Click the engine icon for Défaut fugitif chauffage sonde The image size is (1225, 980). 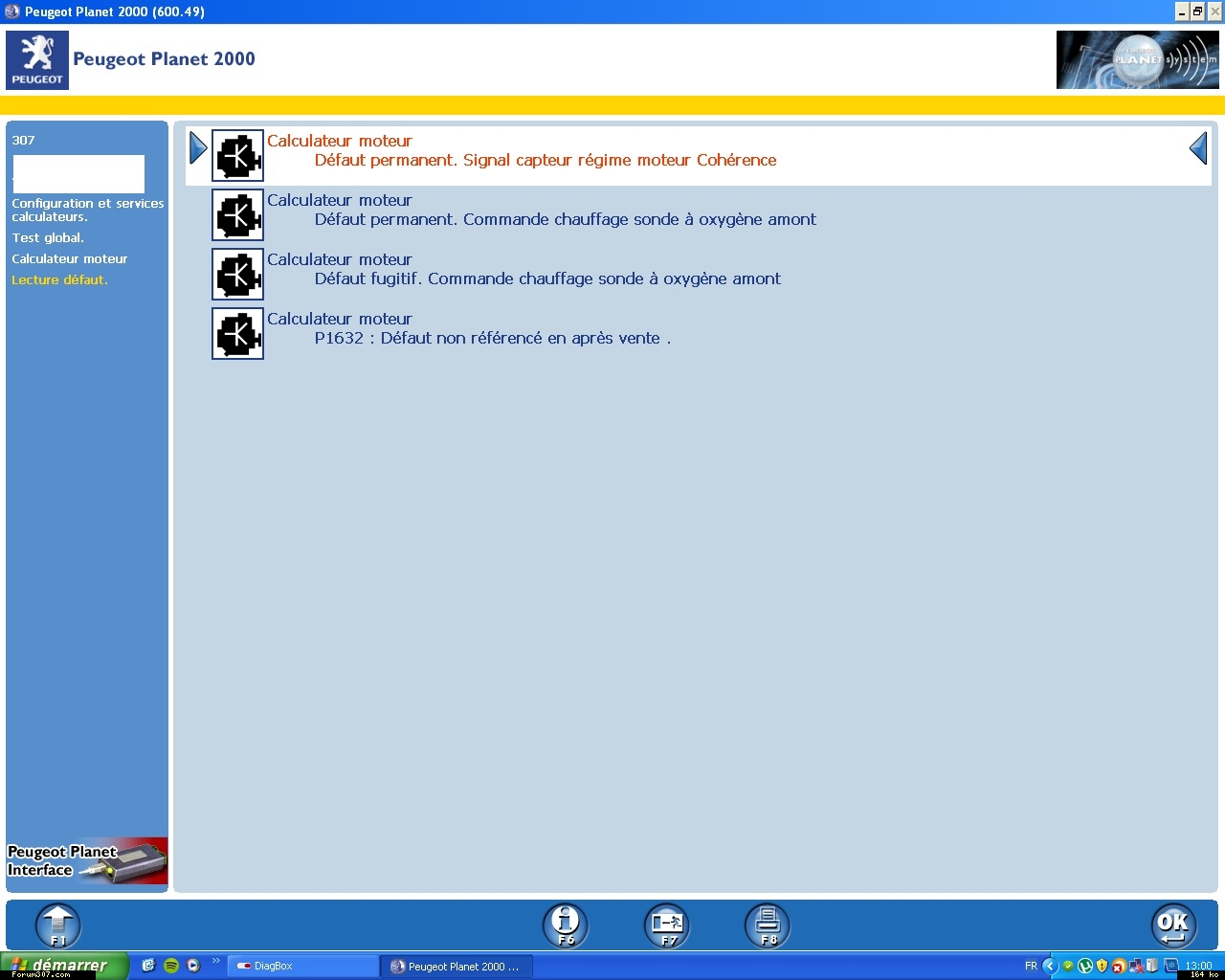(237, 274)
